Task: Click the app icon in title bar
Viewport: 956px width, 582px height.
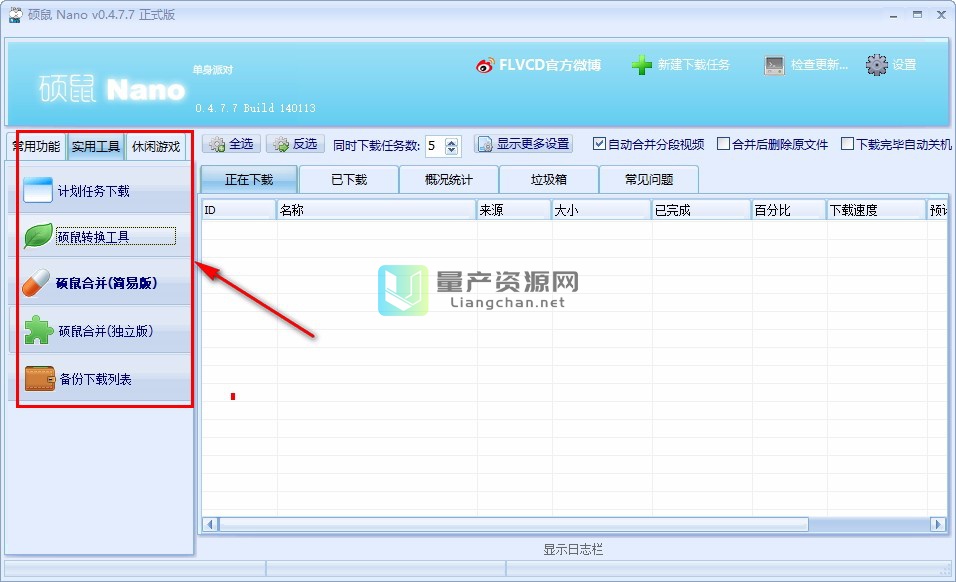Action: 15,15
